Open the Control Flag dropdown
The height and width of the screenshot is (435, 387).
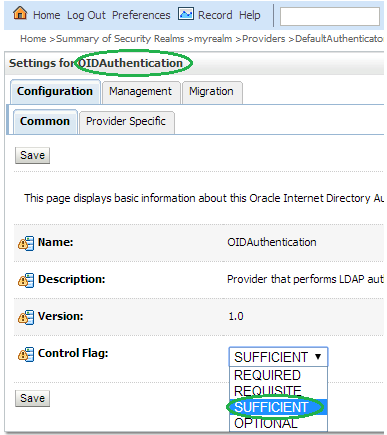278,357
